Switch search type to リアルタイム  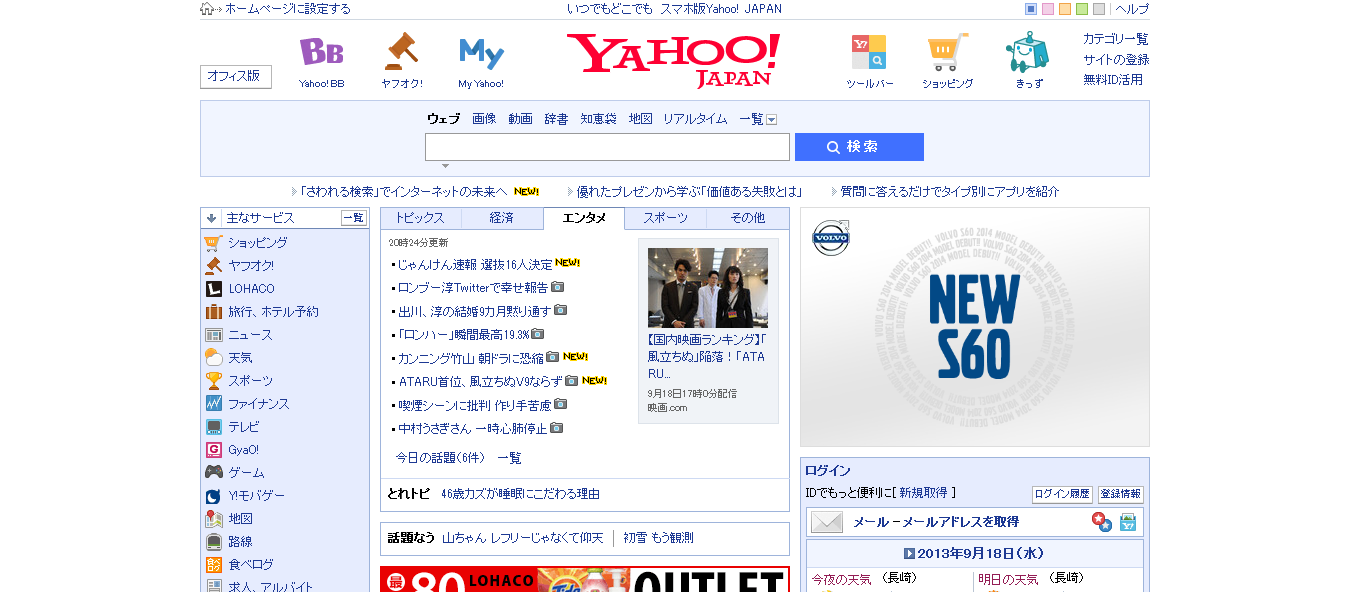[695, 119]
